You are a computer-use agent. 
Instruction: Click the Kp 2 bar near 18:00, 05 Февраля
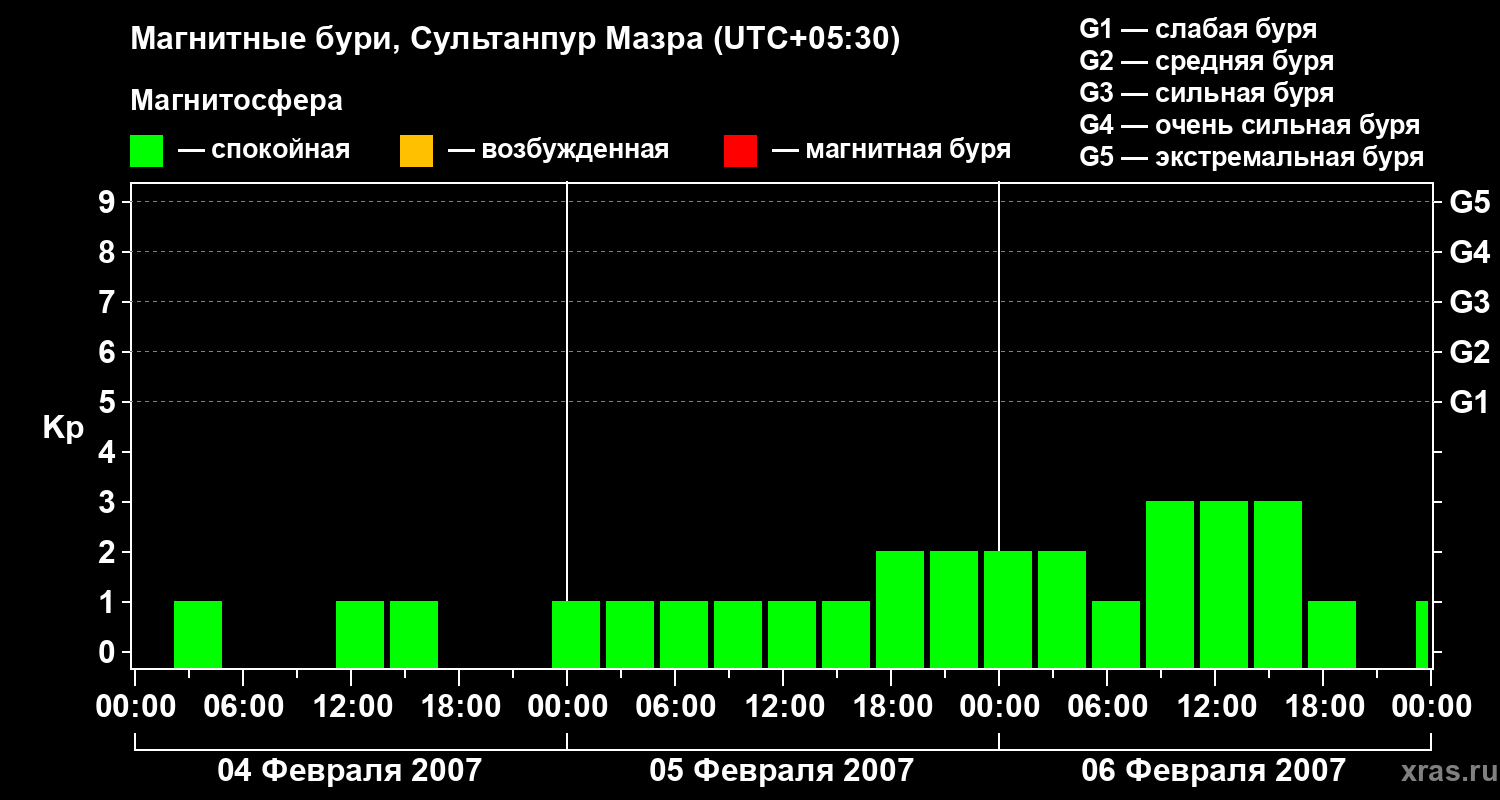900,609
